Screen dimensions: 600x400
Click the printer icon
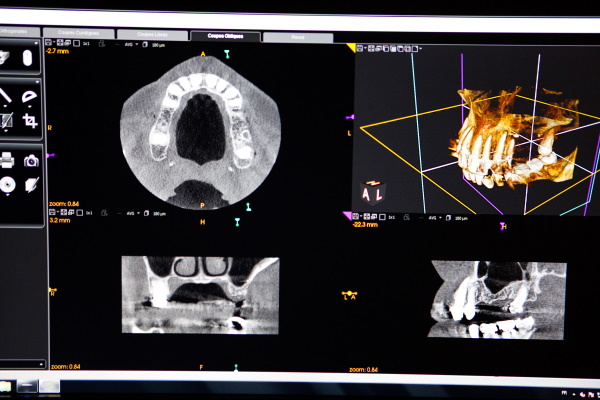(7, 159)
